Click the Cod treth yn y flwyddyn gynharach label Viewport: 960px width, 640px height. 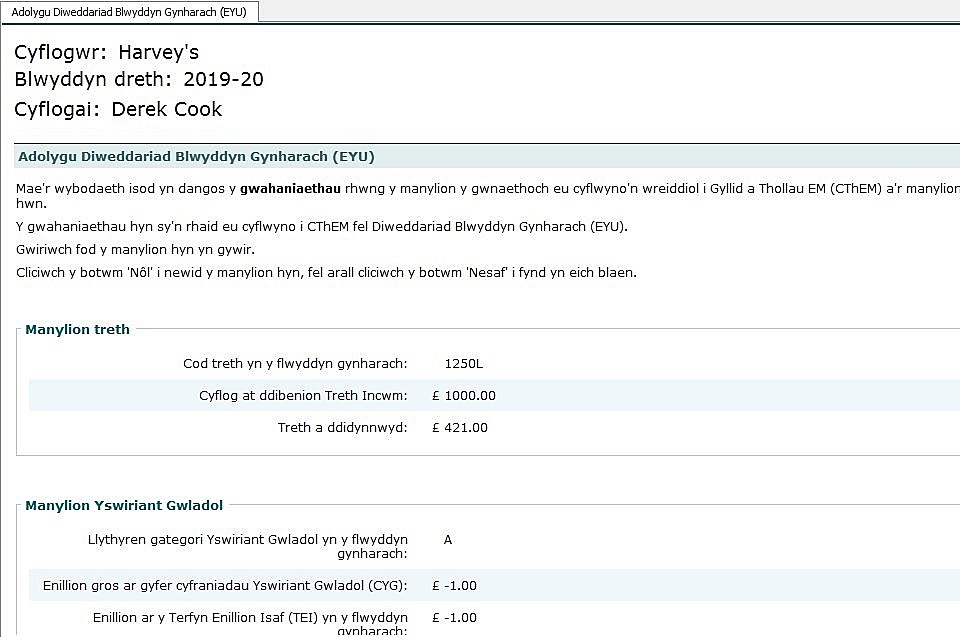click(295, 363)
